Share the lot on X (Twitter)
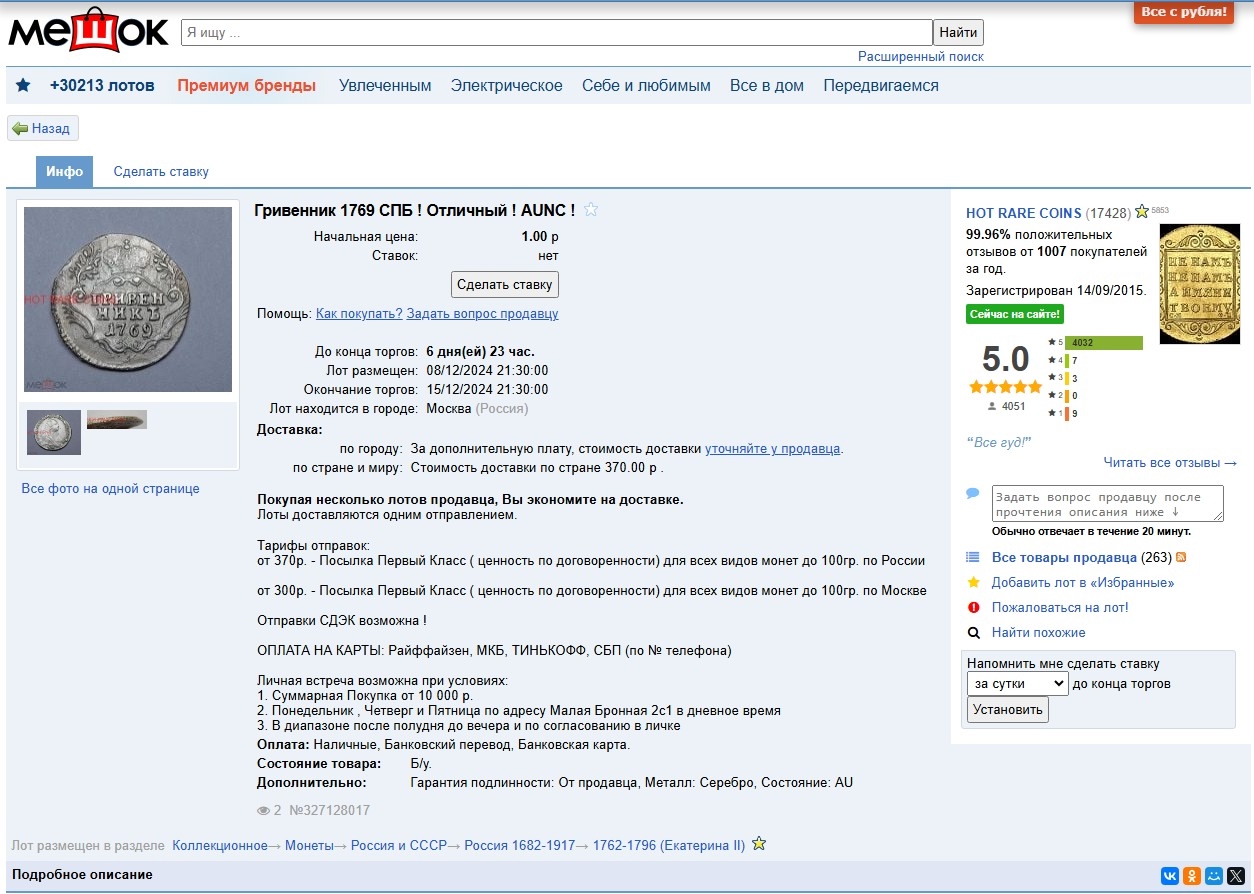Image resolution: width=1254 pixels, height=894 pixels. point(1236,876)
